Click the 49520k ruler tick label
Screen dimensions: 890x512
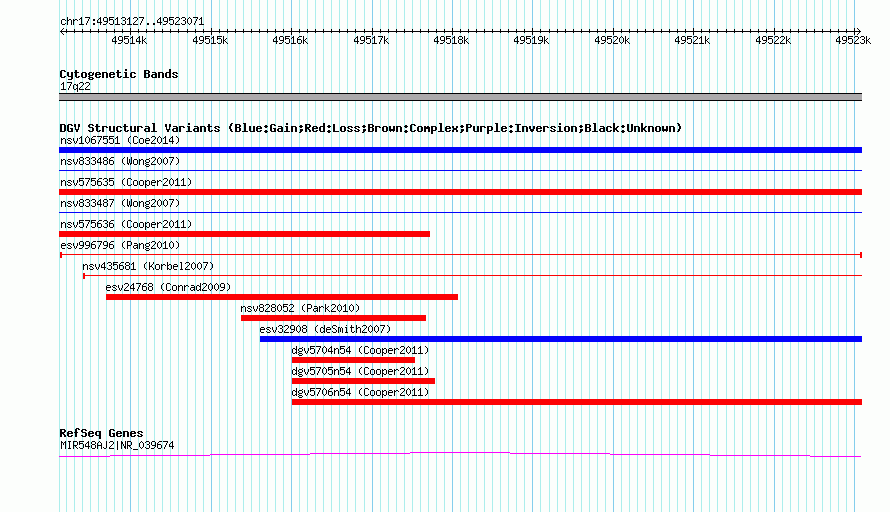coord(612,40)
